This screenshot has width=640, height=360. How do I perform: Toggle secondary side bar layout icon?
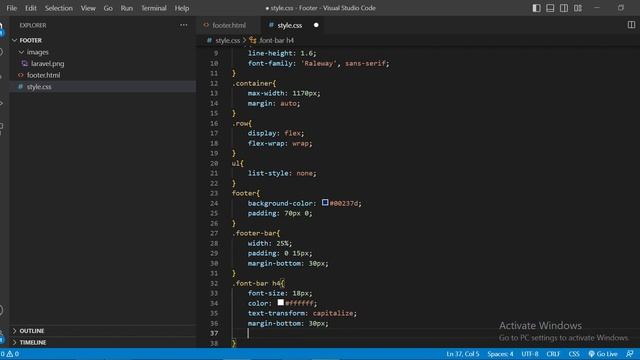click(564, 8)
